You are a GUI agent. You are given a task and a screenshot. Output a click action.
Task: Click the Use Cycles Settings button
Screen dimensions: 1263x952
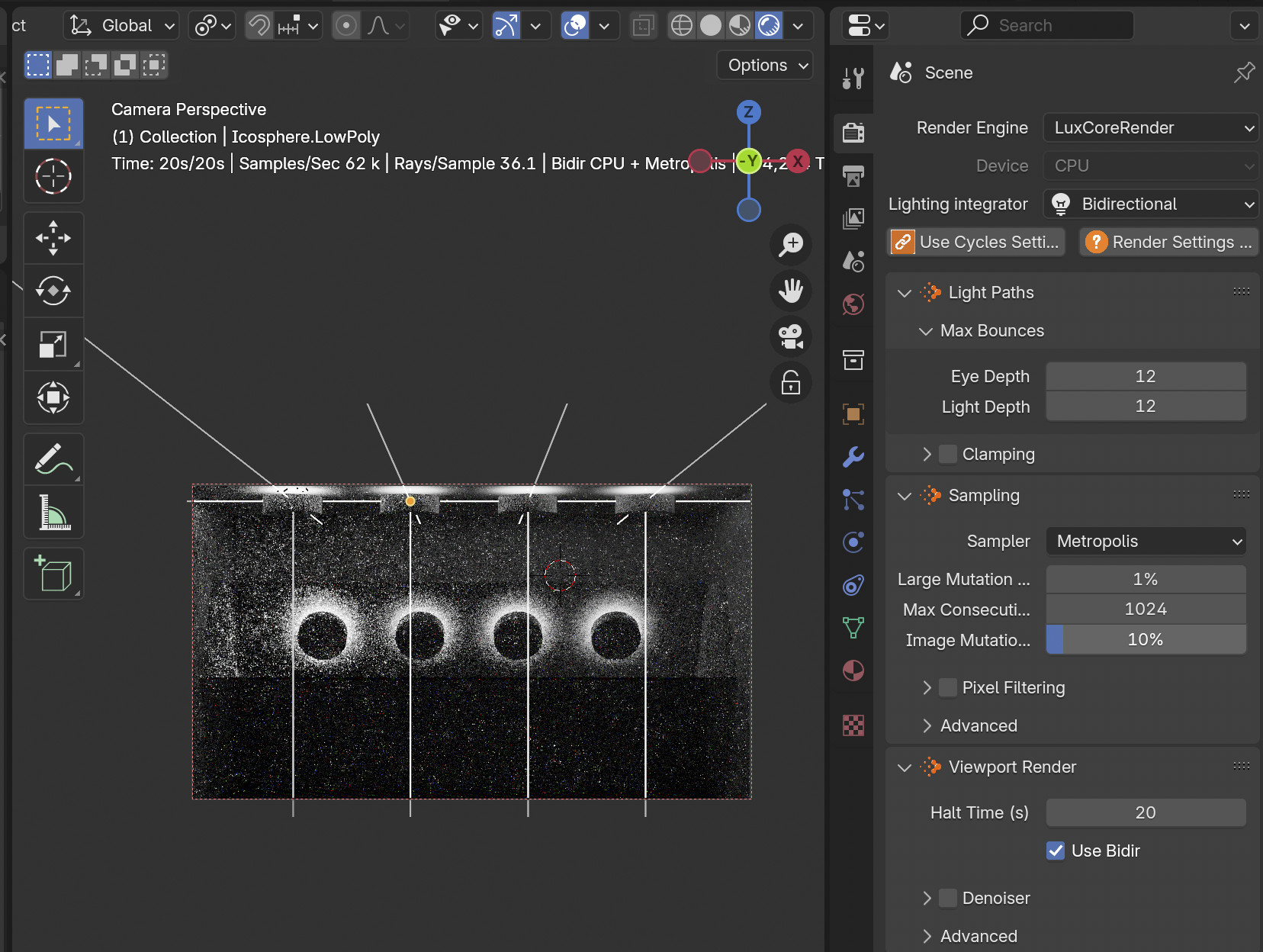[x=977, y=242]
